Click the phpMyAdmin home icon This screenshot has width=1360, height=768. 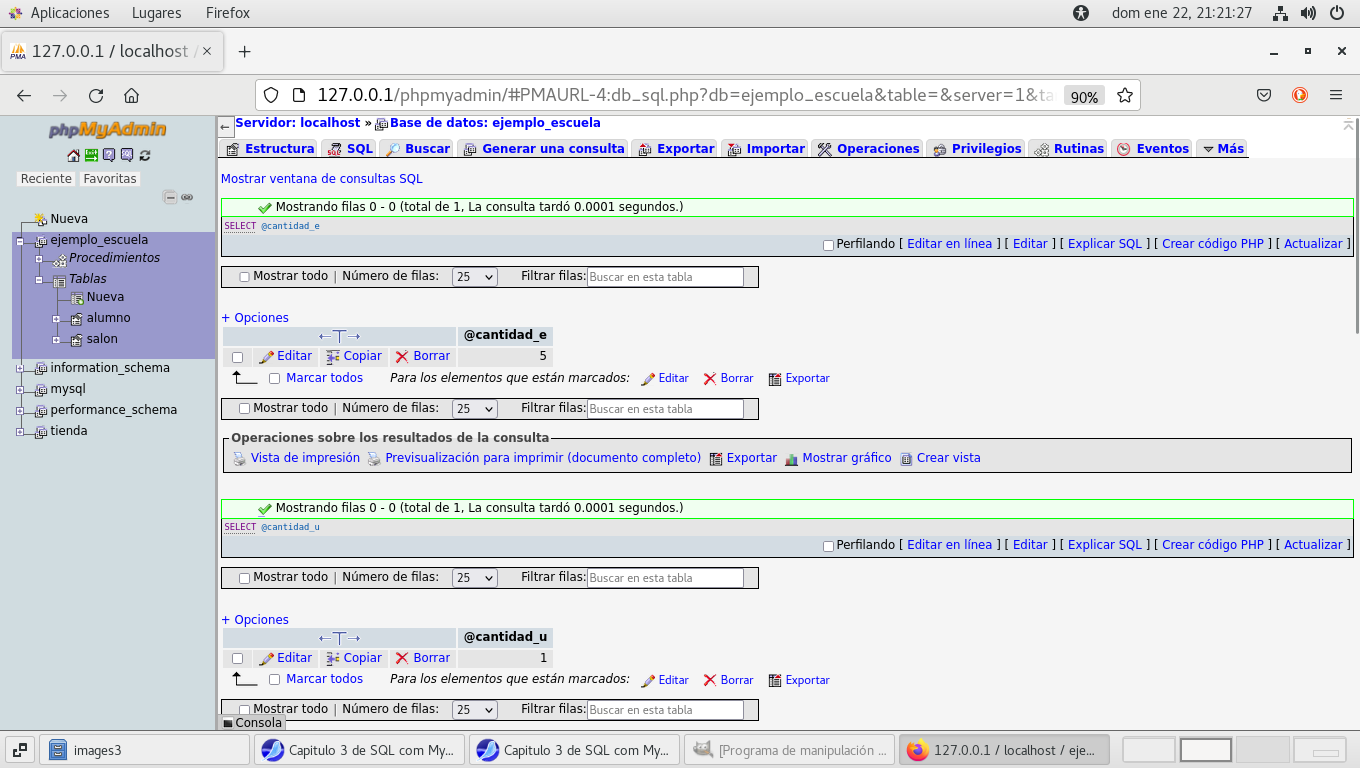point(73,155)
